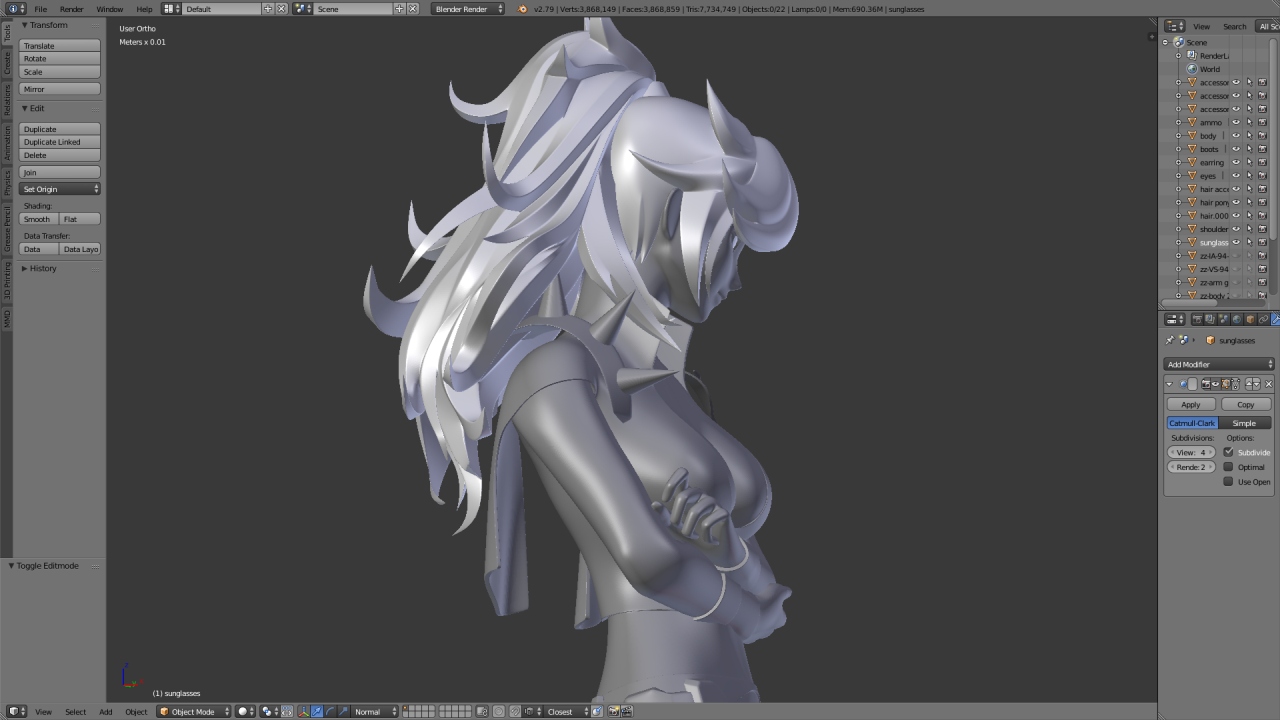Image resolution: width=1280 pixels, height=720 pixels.
Task: Click the Translate button
Action: point(60,46)
